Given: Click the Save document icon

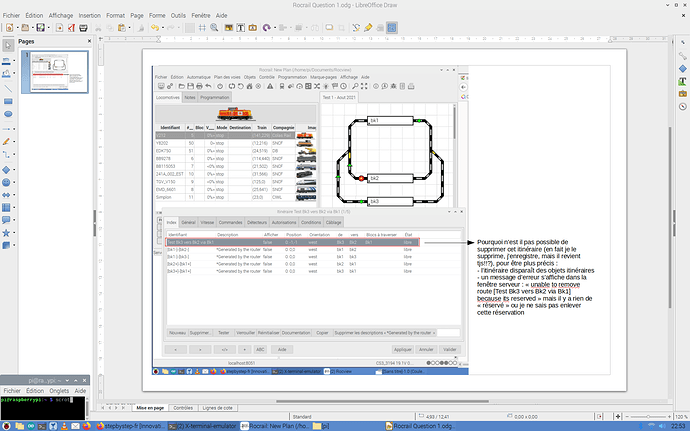Looking at the screenshot, I should point(40,28).
